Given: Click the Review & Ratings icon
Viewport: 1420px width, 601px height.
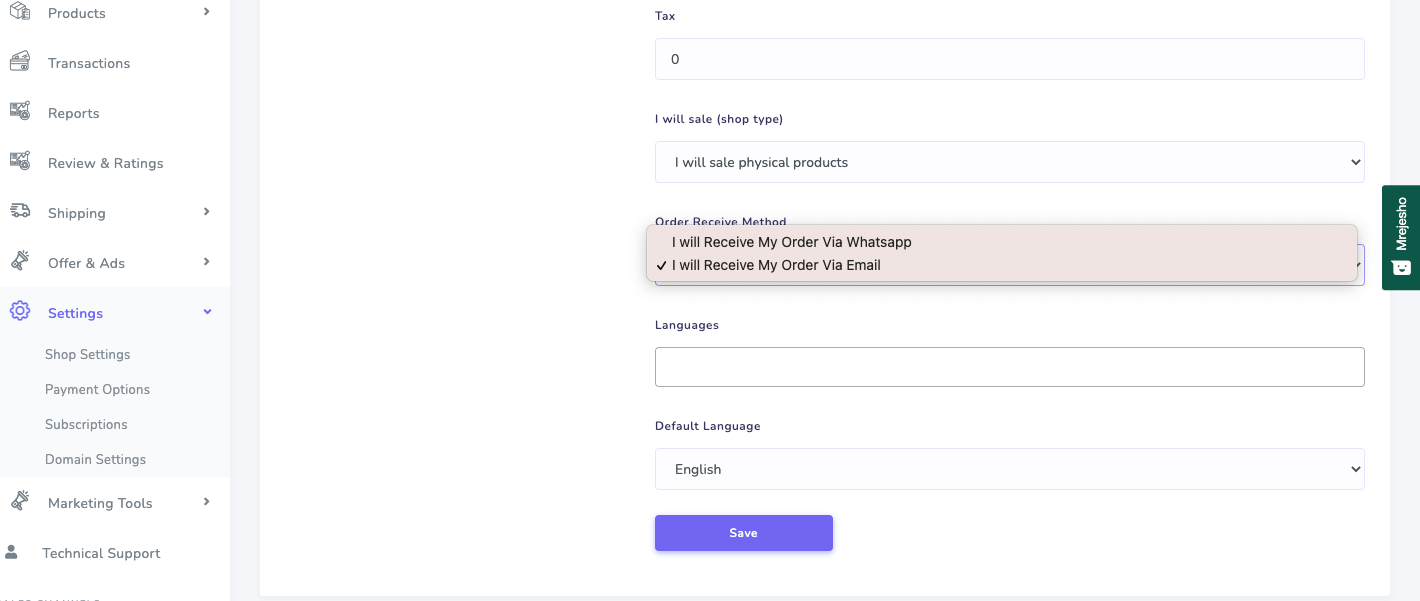Looking at the screenshot, I should pos(19,162).
